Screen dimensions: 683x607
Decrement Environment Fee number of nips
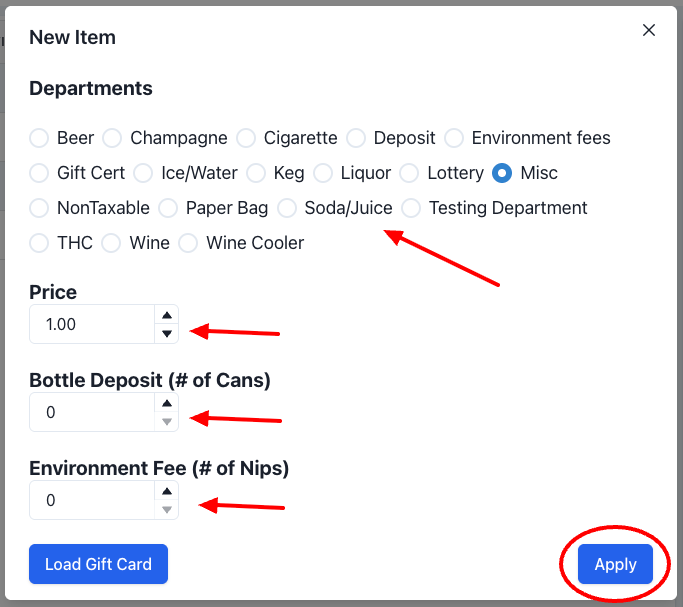(x=167, y=510)
